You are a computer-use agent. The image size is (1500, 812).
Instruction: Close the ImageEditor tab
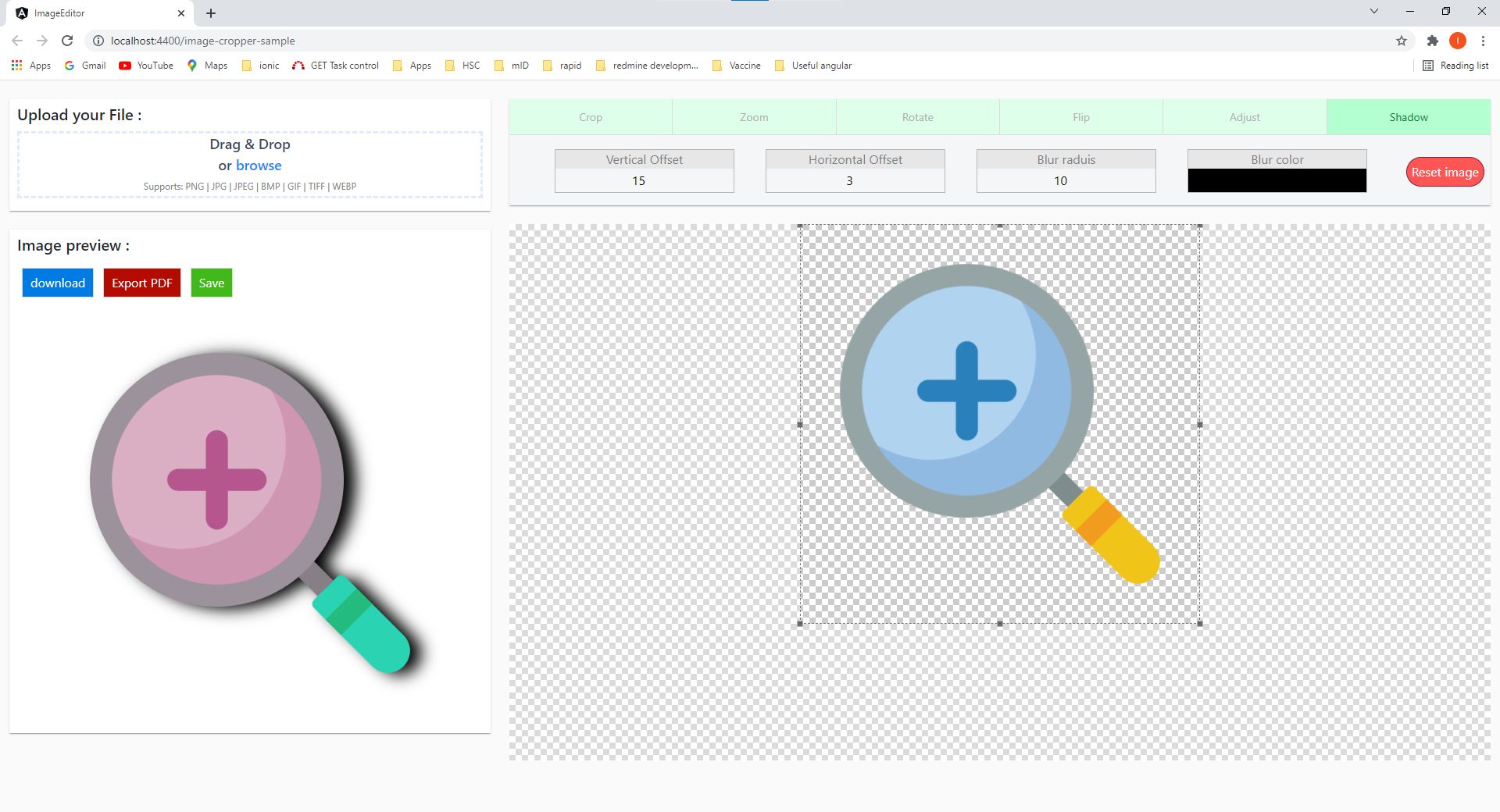(x=181, y=13)
